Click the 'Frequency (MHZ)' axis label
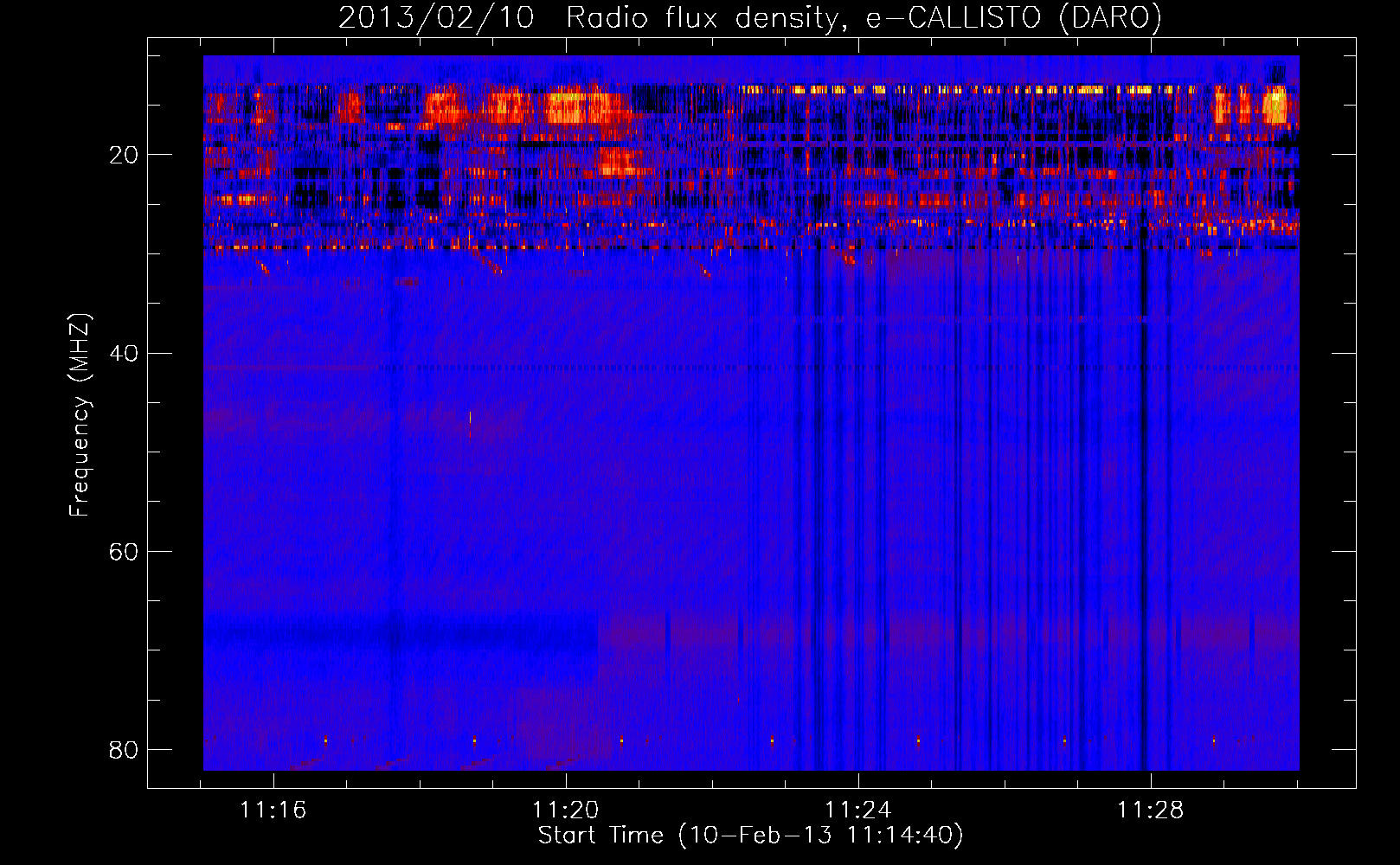Image resolution: width=1400 pixels, height=865 pixels. (80, 415)
